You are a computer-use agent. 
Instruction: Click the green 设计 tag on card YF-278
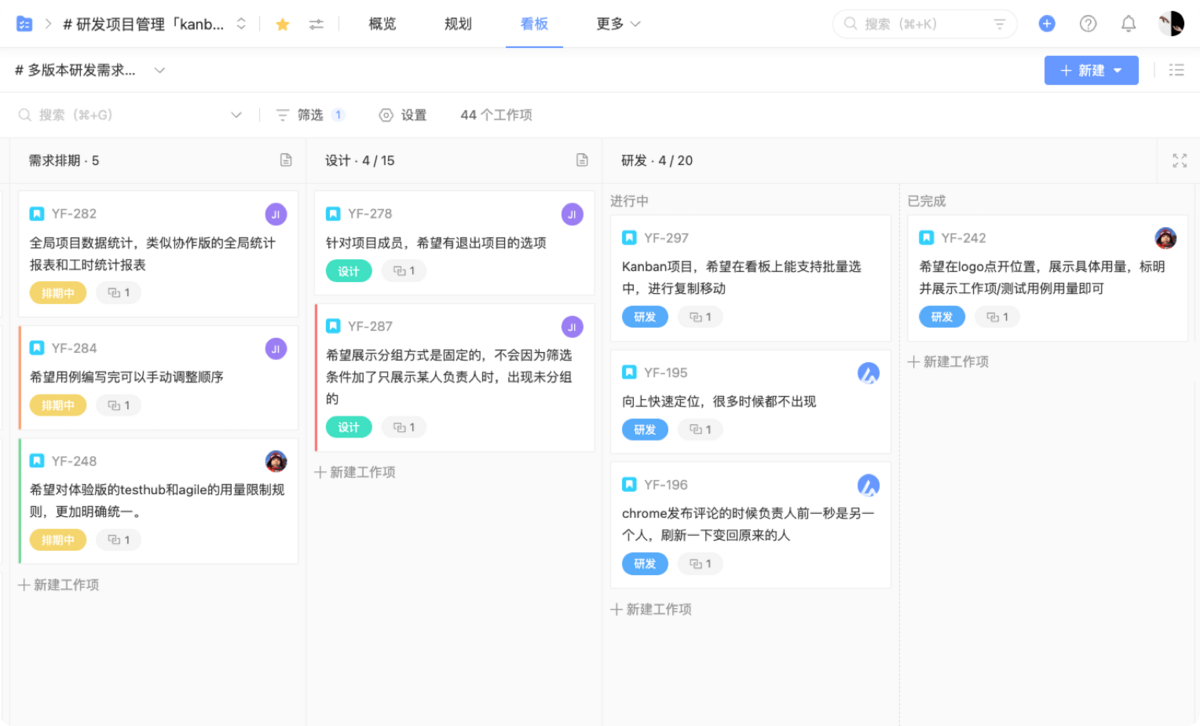348,270
